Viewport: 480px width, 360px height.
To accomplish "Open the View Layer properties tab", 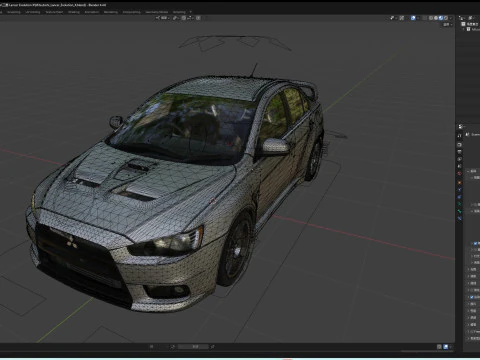I will [x=460, y=159].
